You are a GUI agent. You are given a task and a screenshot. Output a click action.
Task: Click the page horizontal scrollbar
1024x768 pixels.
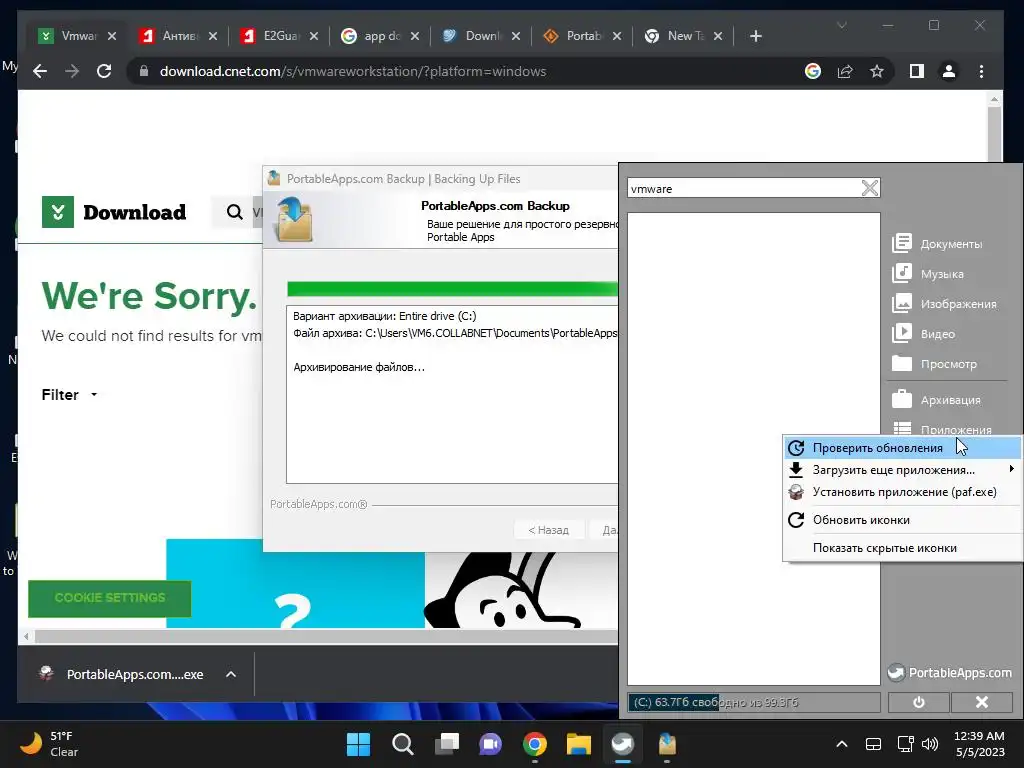(x=325, y=636)
